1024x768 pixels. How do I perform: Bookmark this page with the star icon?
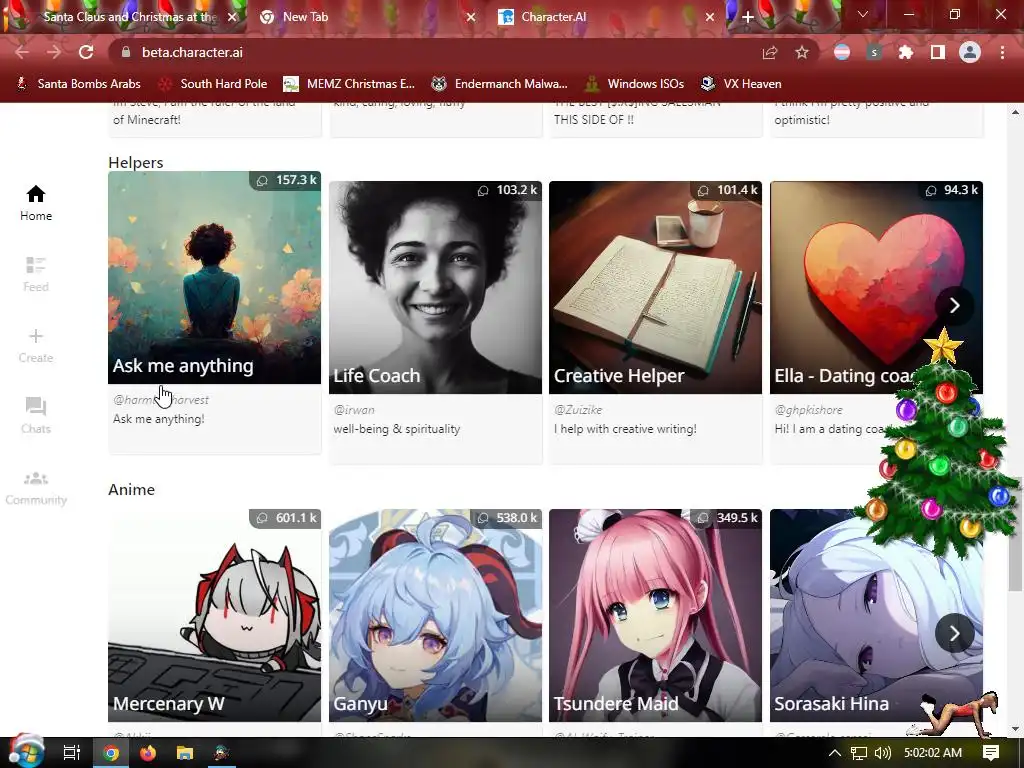[x=802, y=52]
